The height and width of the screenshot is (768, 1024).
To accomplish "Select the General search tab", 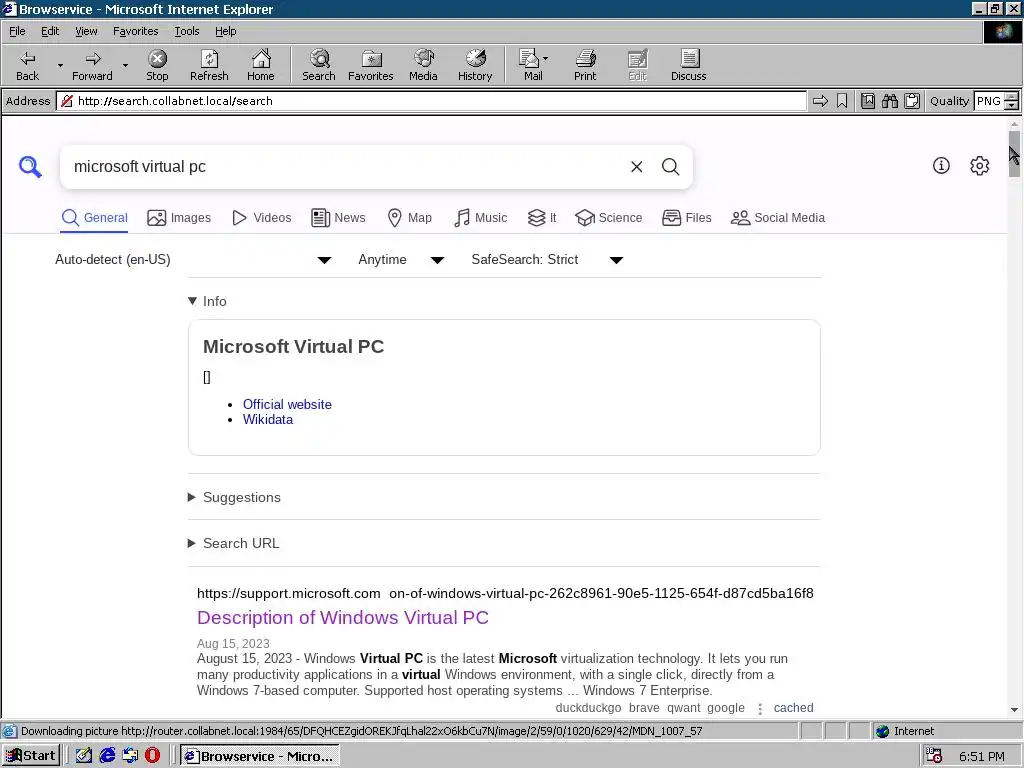I will click(x=94, y=217).
